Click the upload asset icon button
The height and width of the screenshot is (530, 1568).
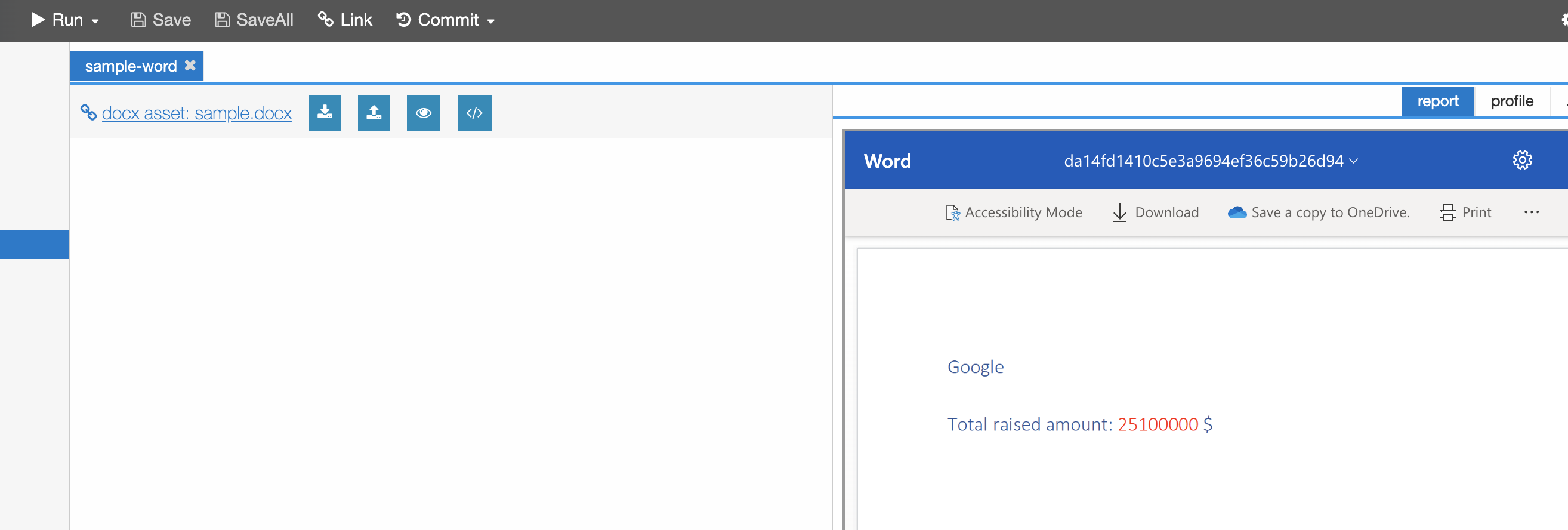pos(374,113)
